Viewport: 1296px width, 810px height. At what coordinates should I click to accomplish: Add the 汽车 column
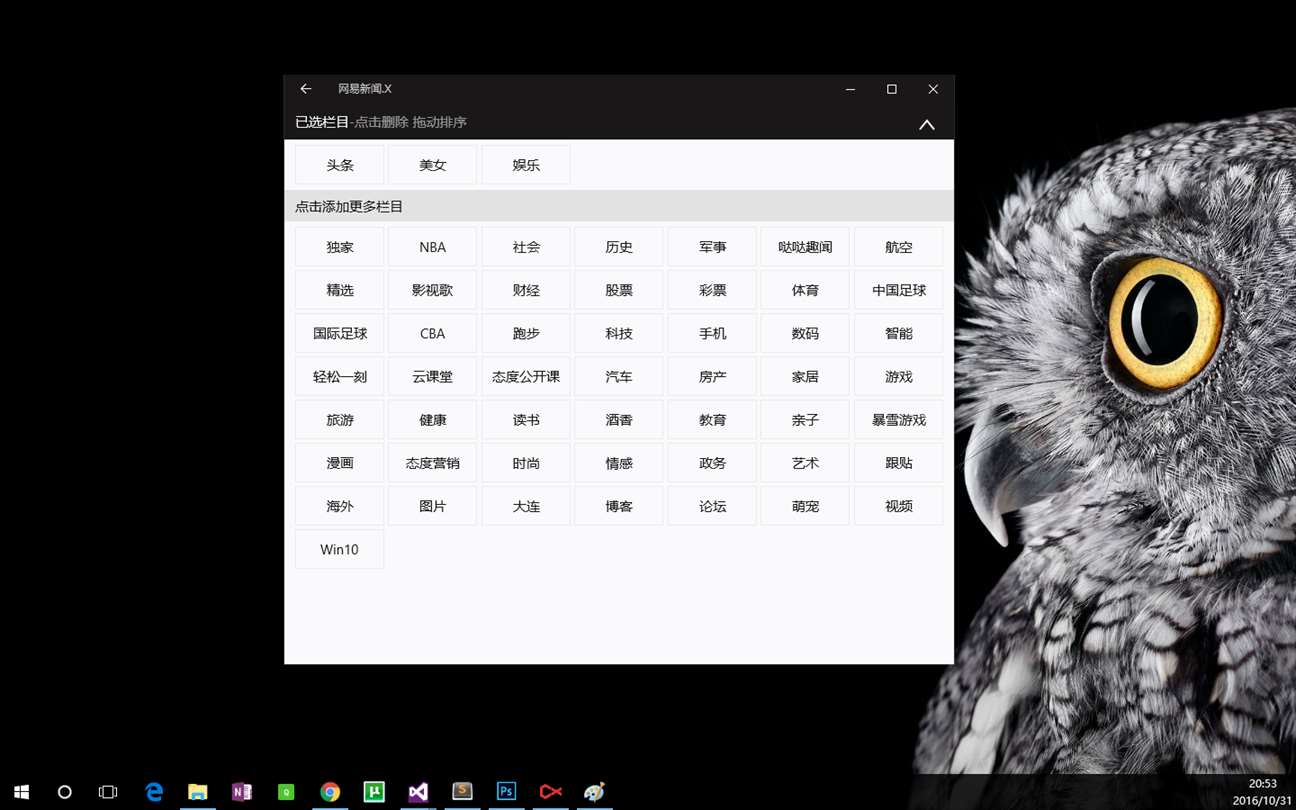pos(619,377)
